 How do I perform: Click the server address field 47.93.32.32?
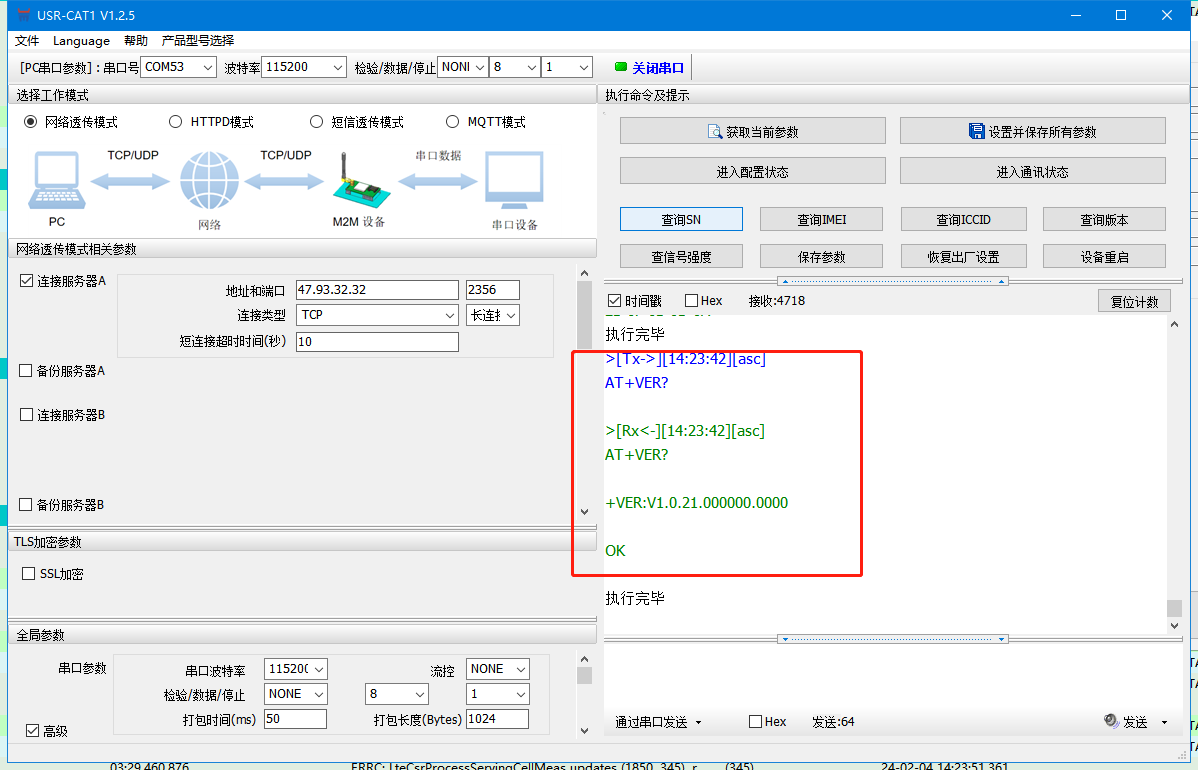click(x=377, y=290)
